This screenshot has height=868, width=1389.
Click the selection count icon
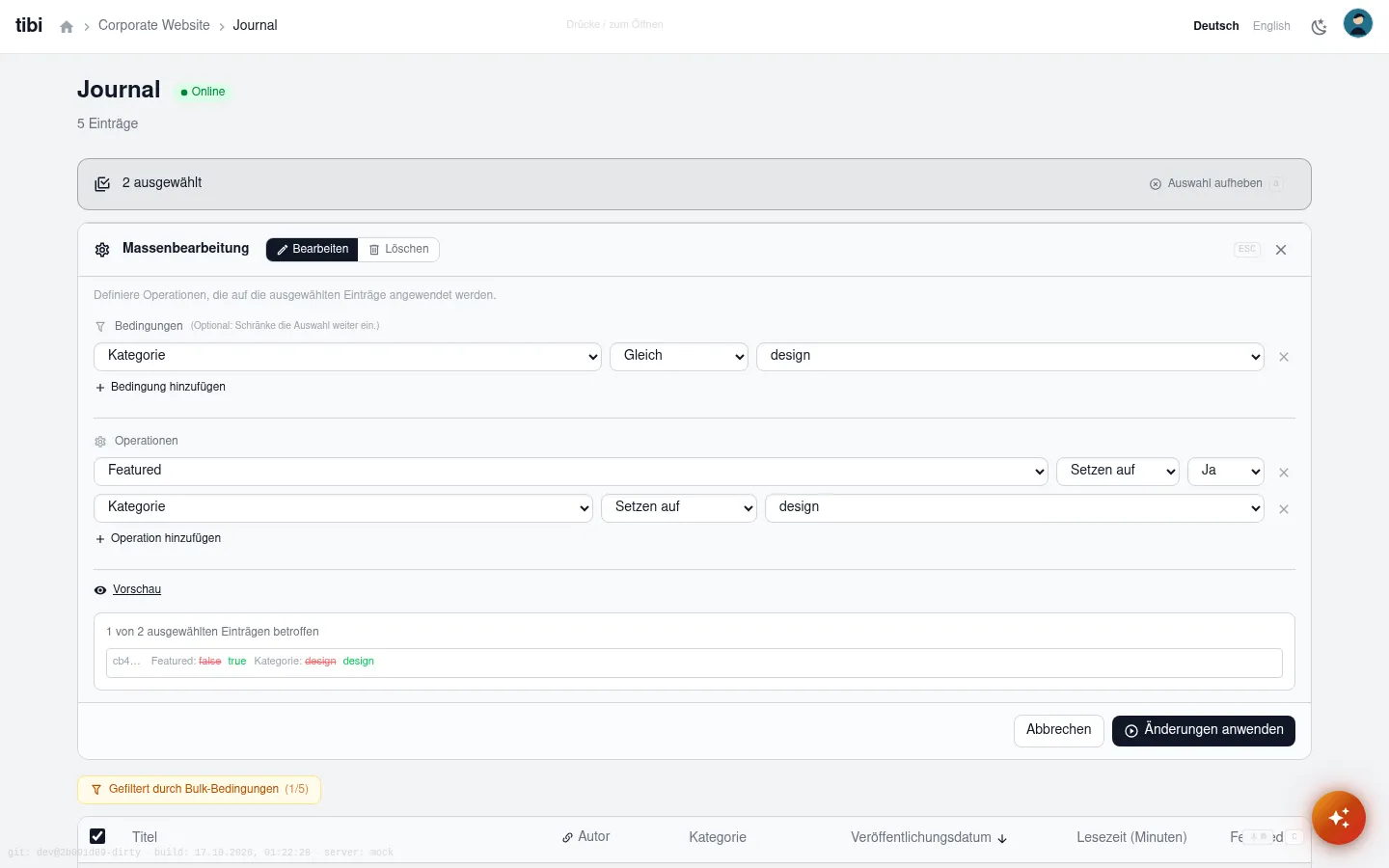pos(102,184)
